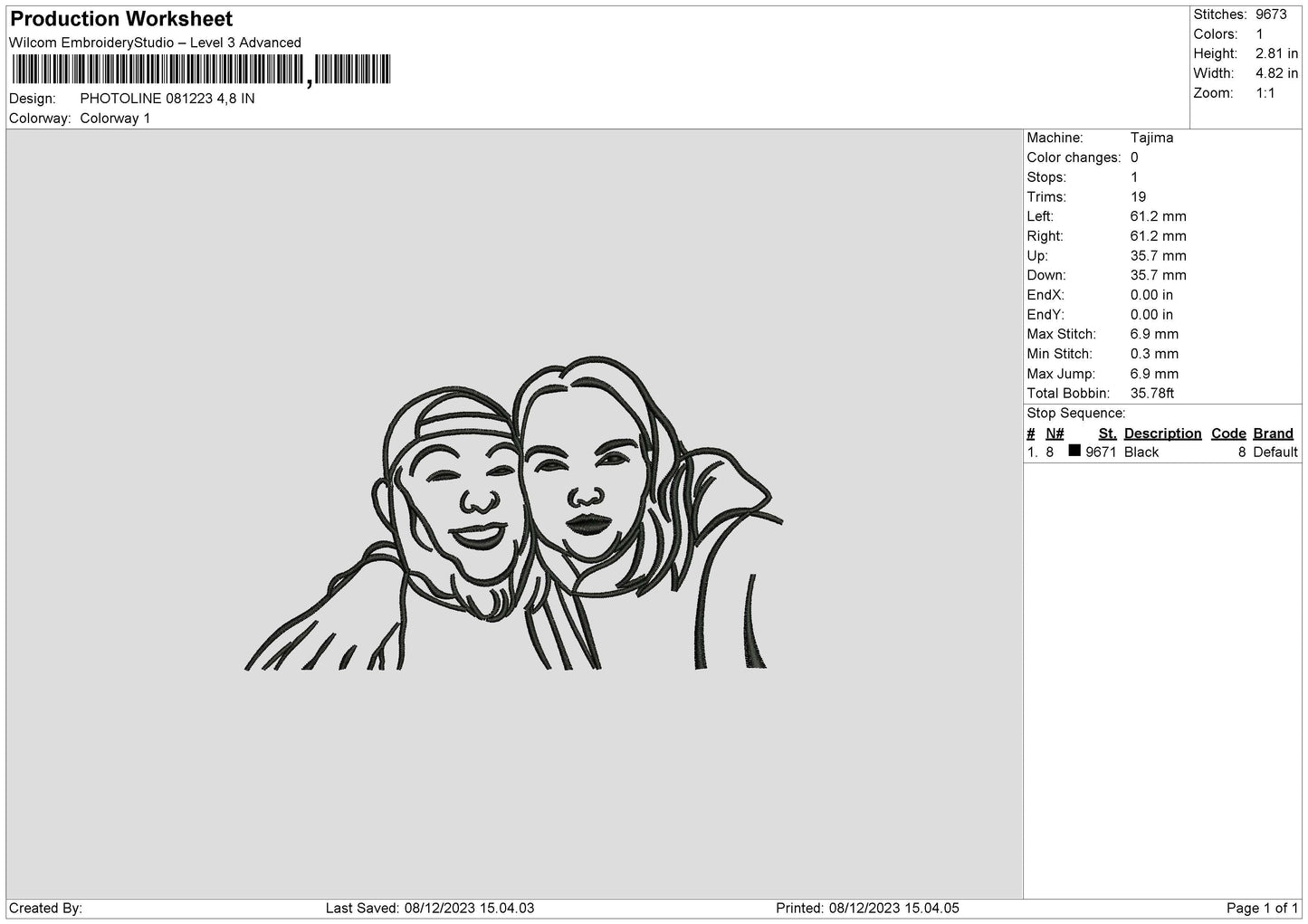Click the Stop Sequence label
This screenshot has width=1308, height=924.
[1076, 414]
